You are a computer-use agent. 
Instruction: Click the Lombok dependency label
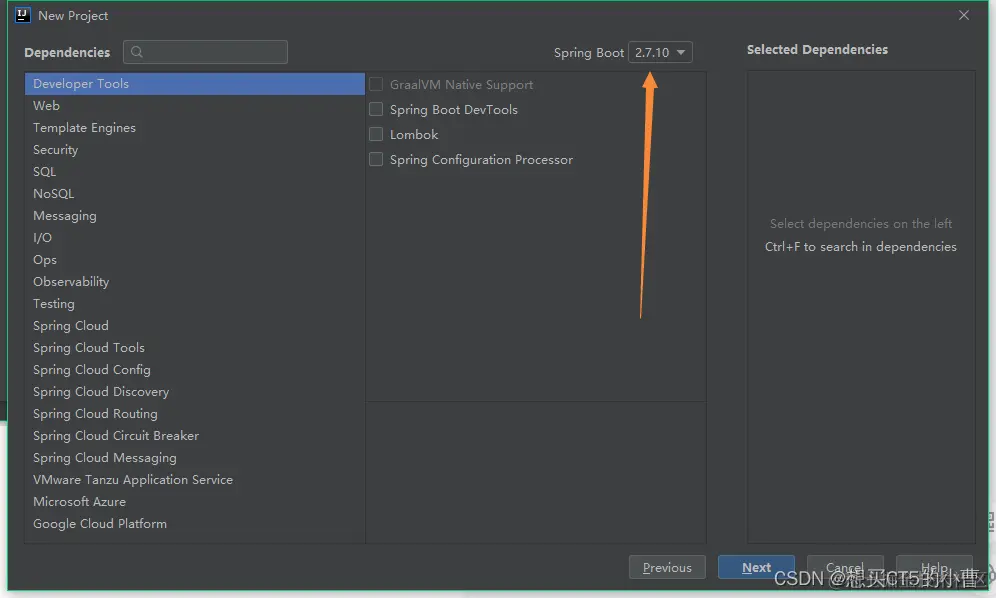point(414,135)
